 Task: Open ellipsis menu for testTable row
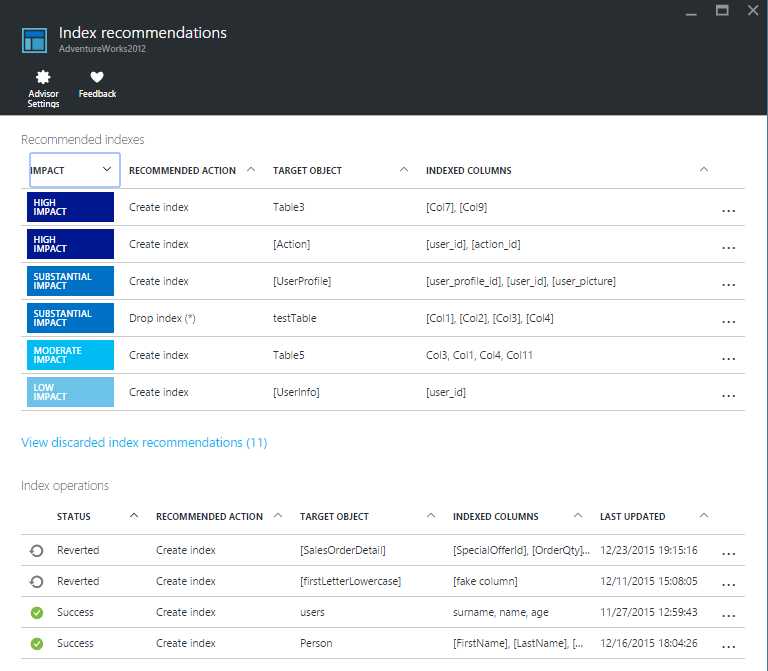(x=728, y=320)
